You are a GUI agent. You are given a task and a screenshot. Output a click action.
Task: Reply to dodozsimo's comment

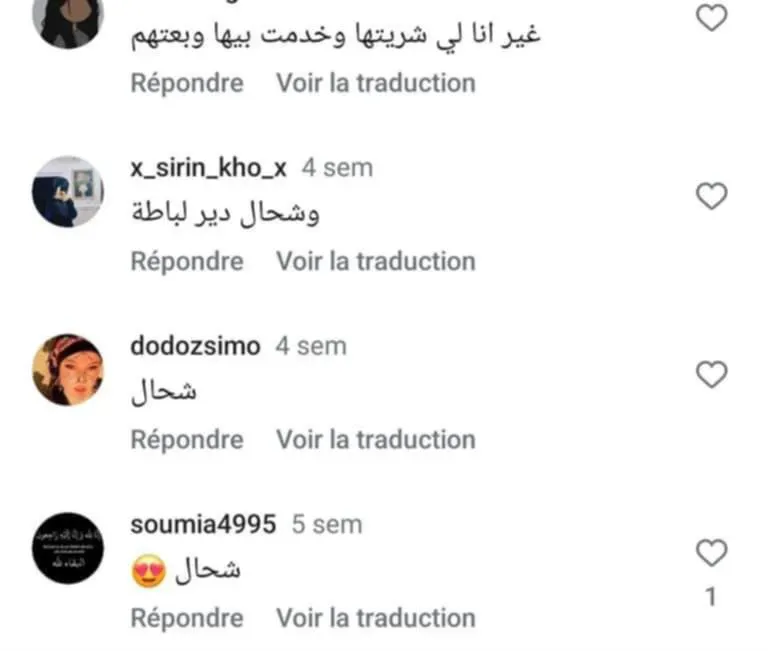[x=187, y=440]
